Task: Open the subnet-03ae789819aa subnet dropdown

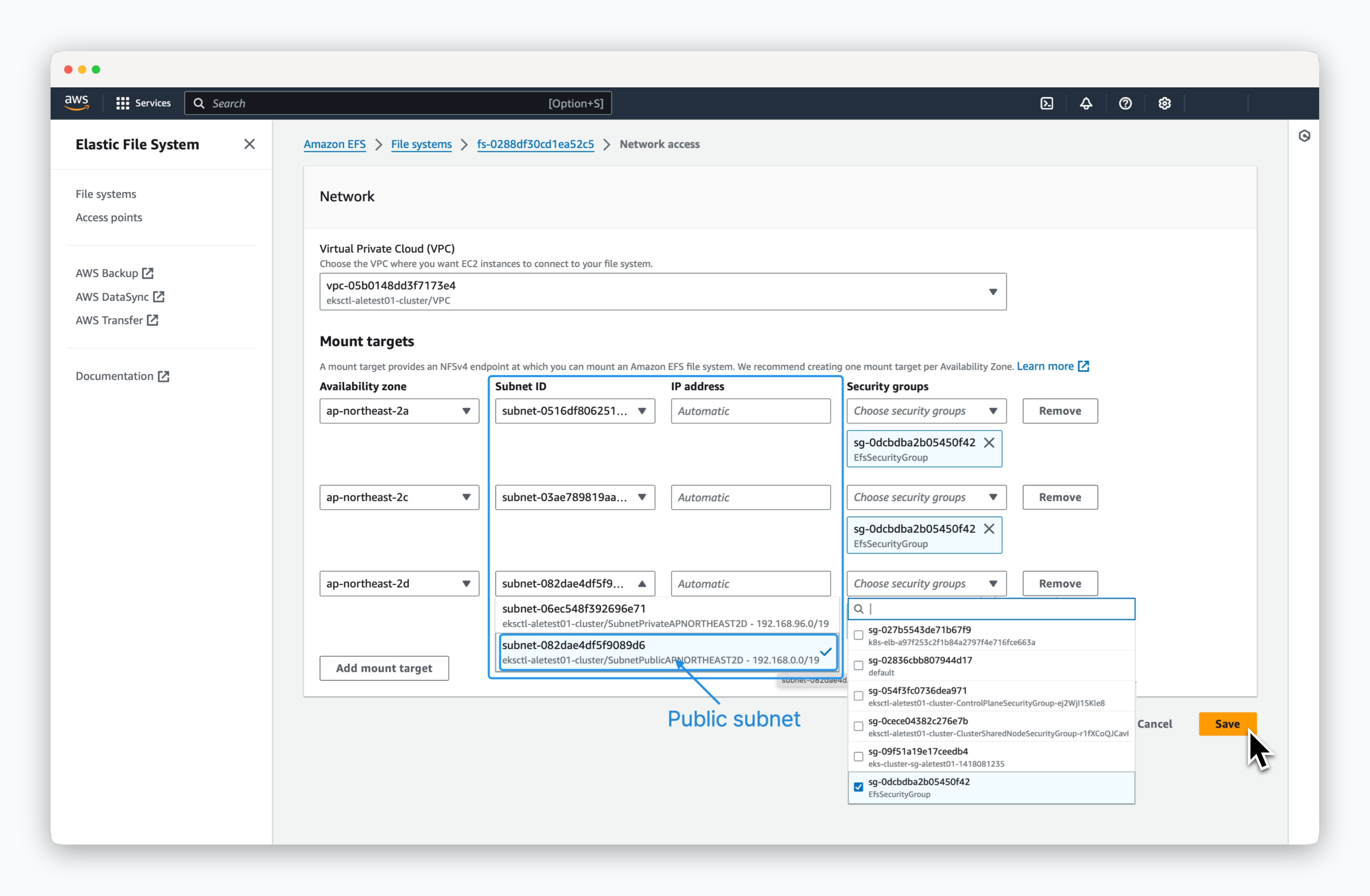Action: pyautogui.click(x=574, y=497)
